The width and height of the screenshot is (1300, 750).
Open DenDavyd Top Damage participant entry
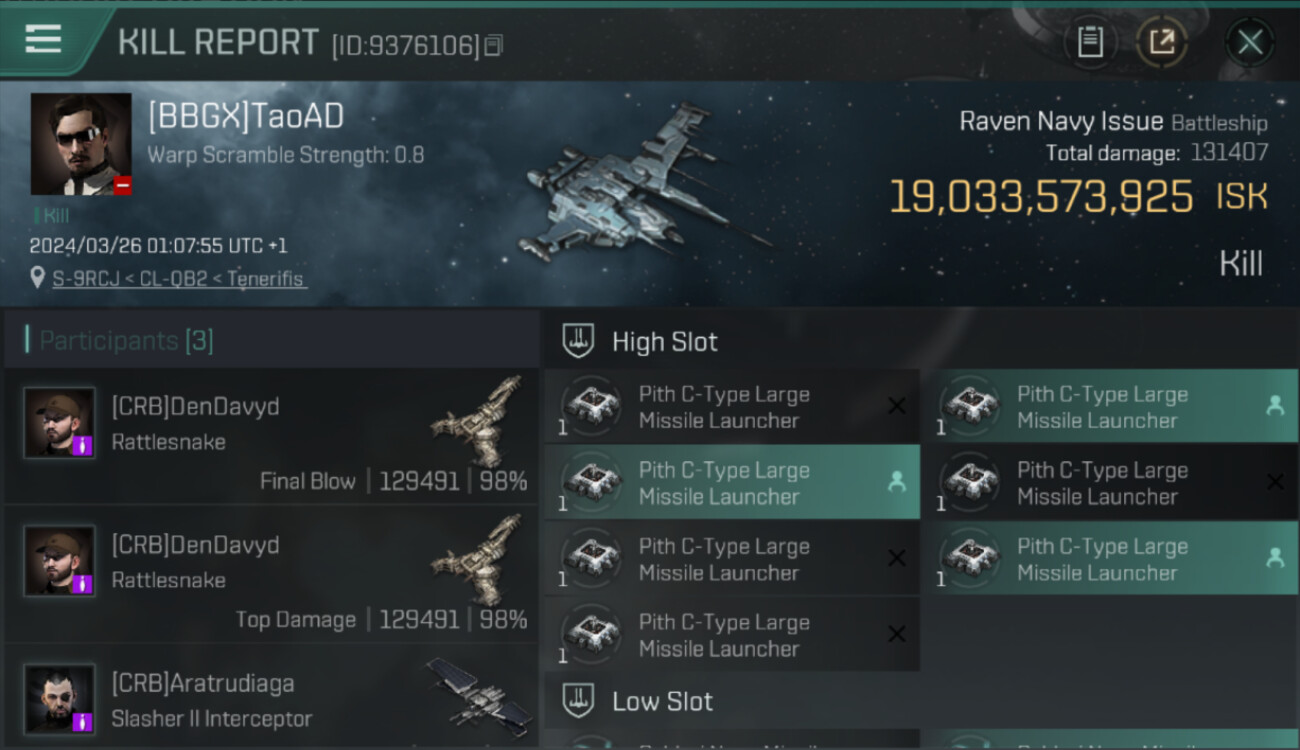click(271, 574)
